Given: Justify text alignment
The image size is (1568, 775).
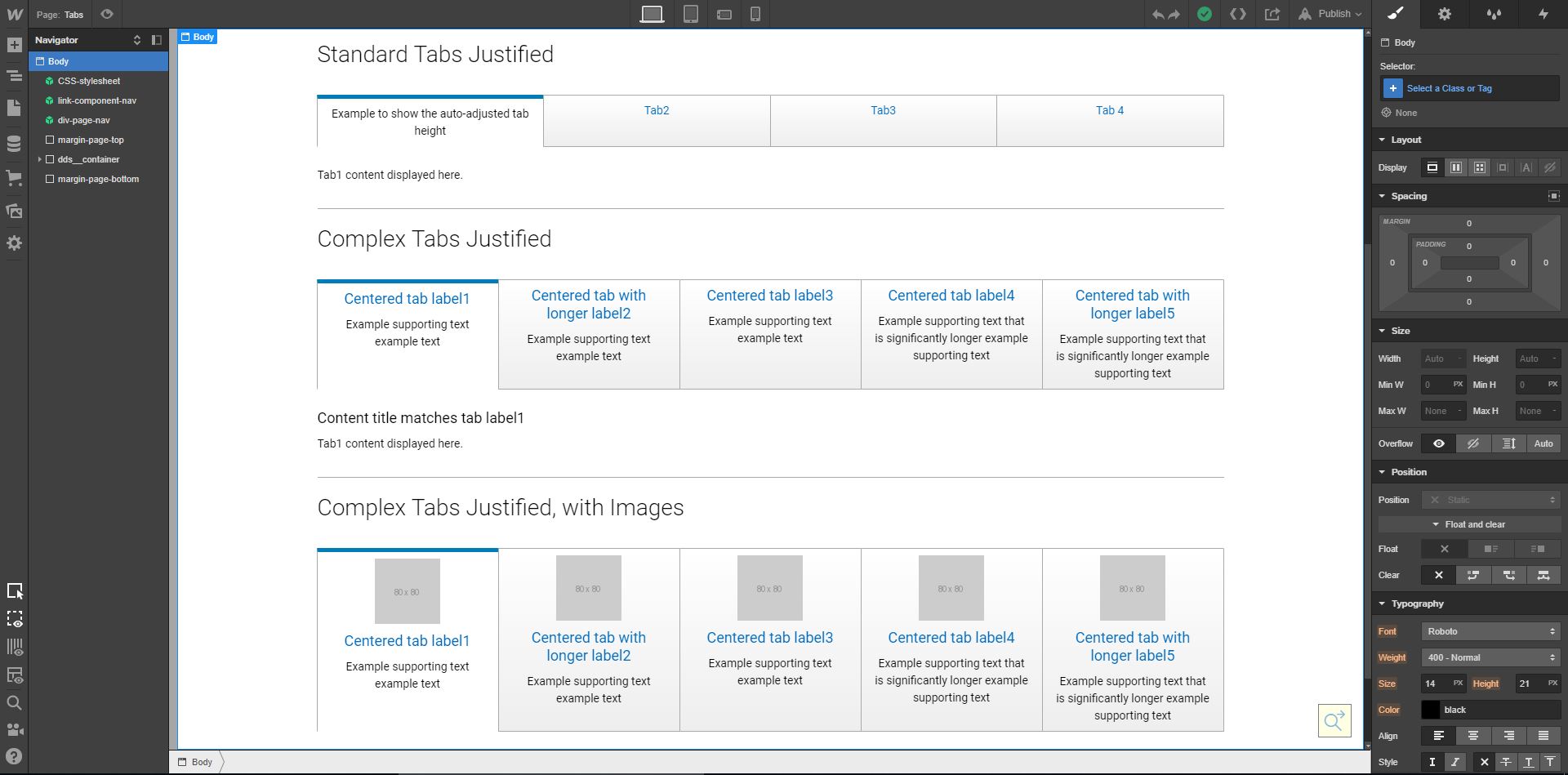Looking at the screenshot, I should tap(1543, 736).
